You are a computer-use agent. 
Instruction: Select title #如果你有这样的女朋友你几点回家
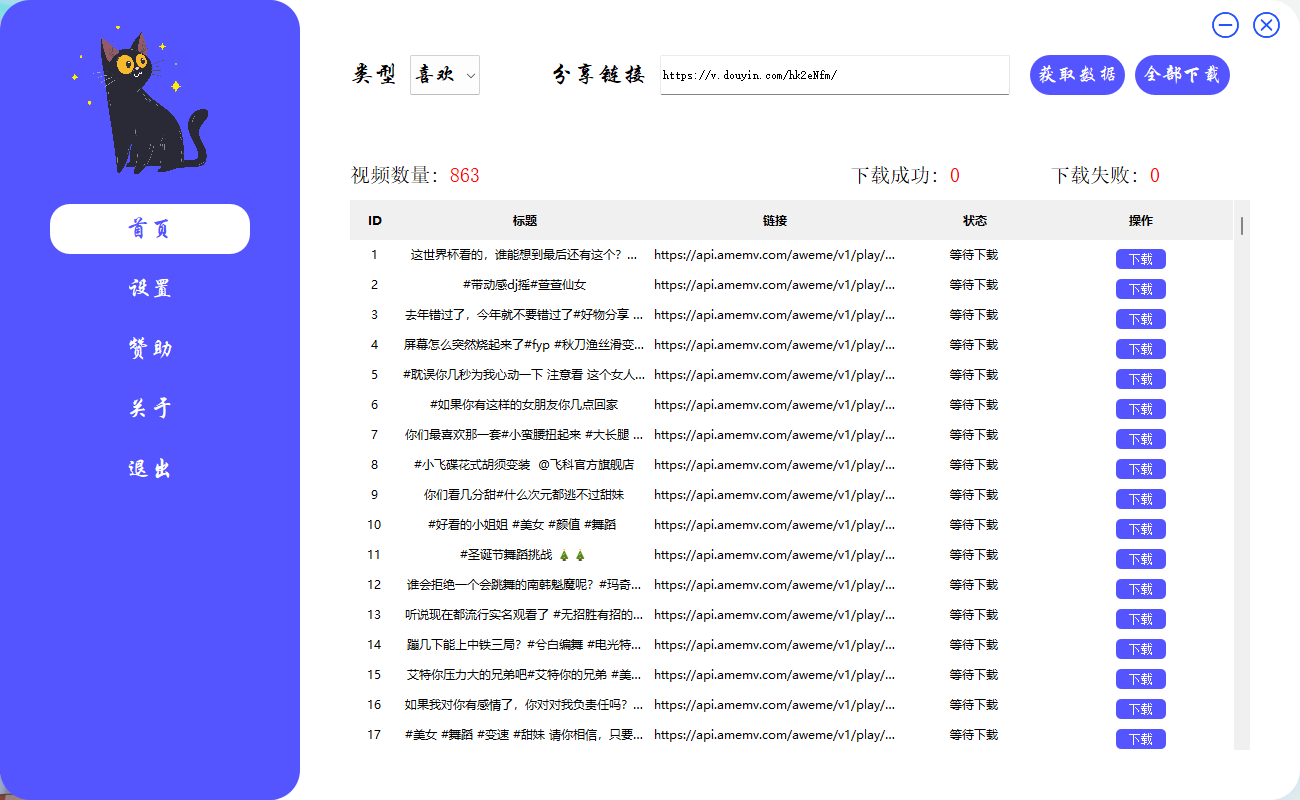click(x=525, y=405)
